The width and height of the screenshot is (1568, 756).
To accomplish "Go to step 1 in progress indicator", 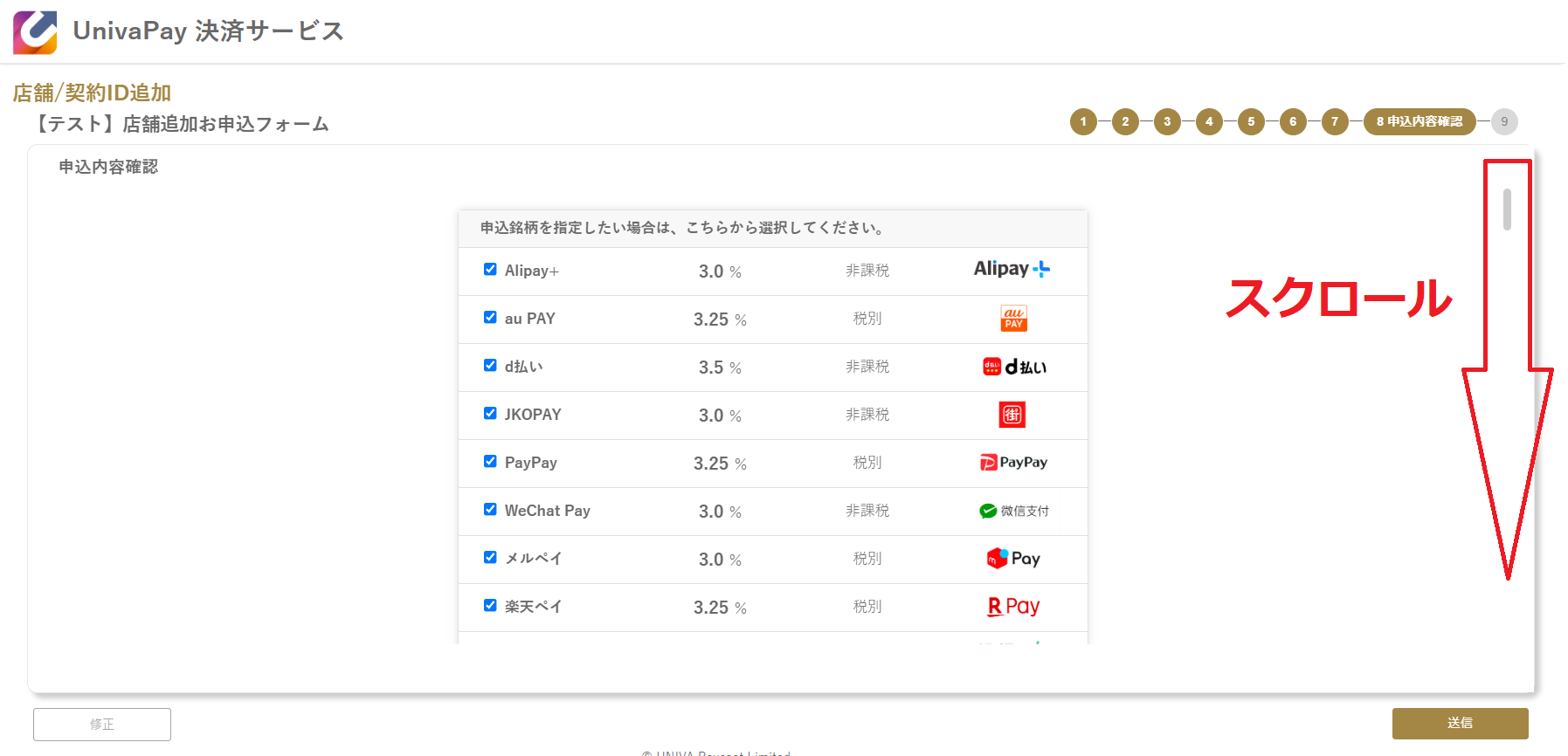I will (x=1083, y=121).
